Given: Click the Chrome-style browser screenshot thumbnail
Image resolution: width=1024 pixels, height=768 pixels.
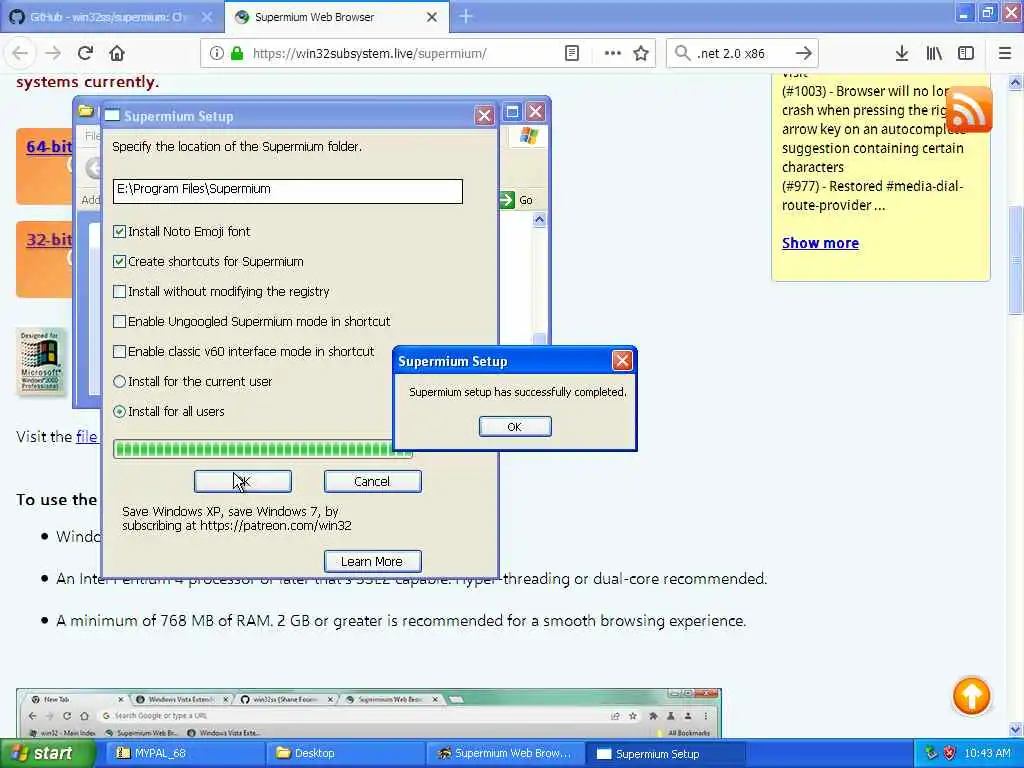Looking at the screenshot, I should click(x=369, y=712).
